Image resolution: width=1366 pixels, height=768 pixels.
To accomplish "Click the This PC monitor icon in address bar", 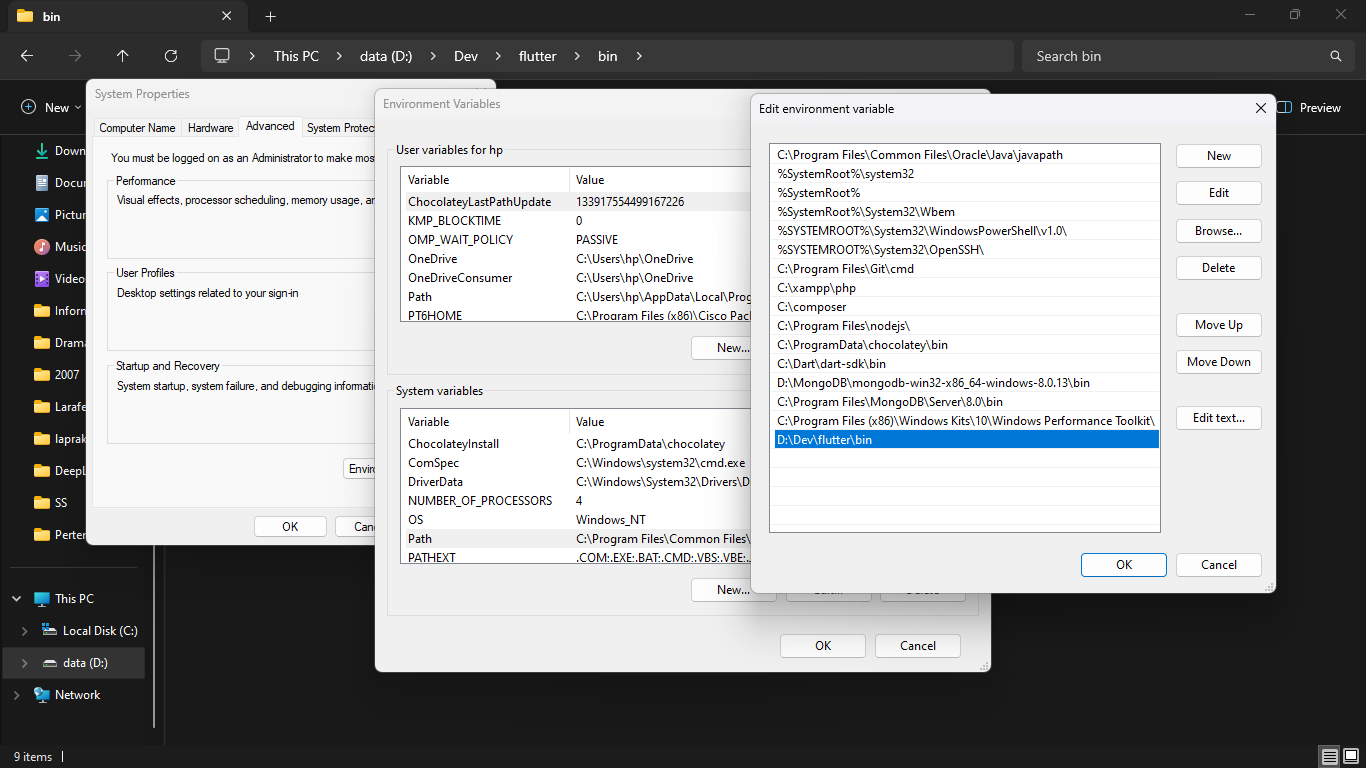I will (x=222, y=56).
